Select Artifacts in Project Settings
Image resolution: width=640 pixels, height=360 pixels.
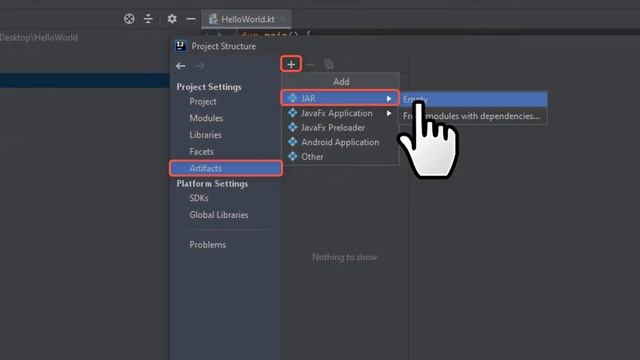[226, 168]
